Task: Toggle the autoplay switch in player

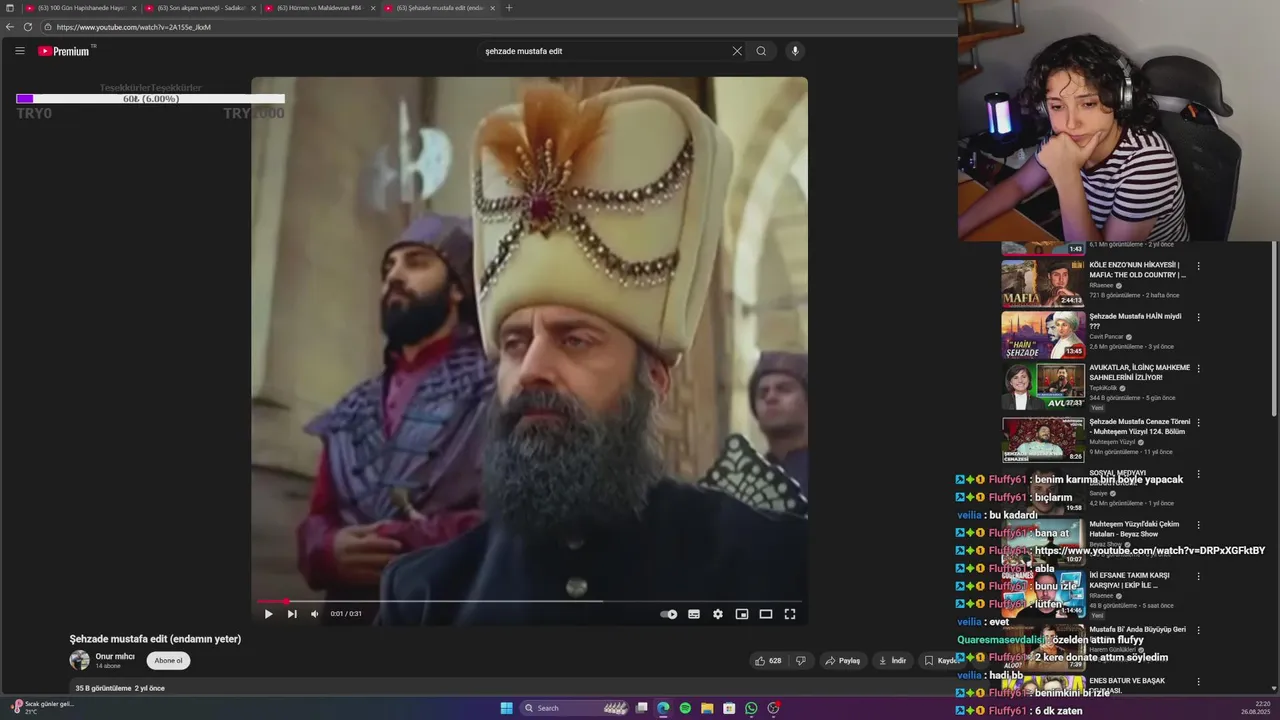Action: (x=669, y=614)
